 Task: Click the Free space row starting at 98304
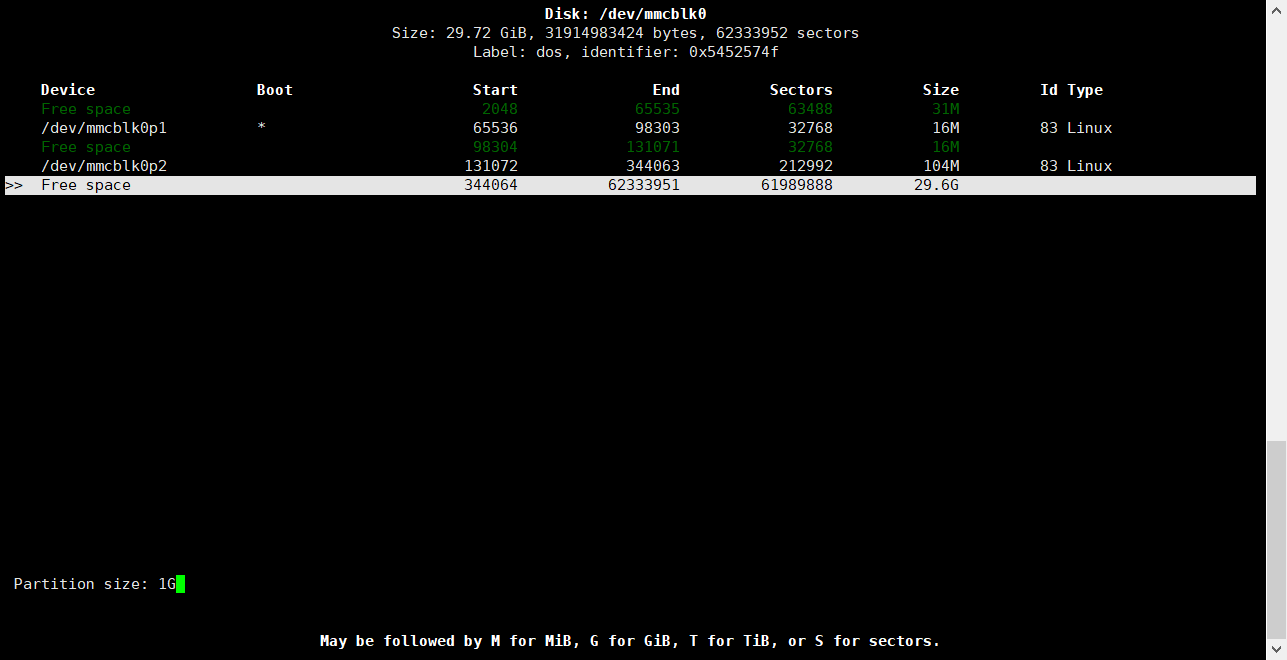tap(630, 147)
